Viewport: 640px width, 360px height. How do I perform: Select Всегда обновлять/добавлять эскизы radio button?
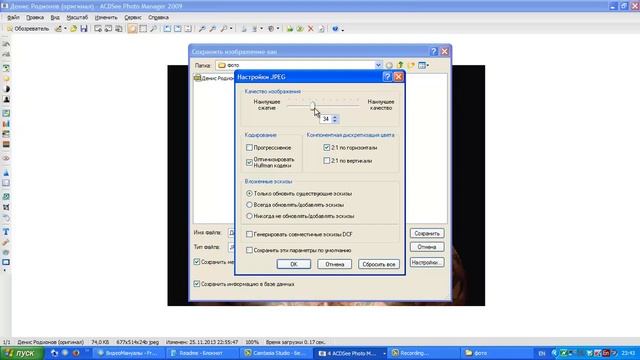coord(249,205)
